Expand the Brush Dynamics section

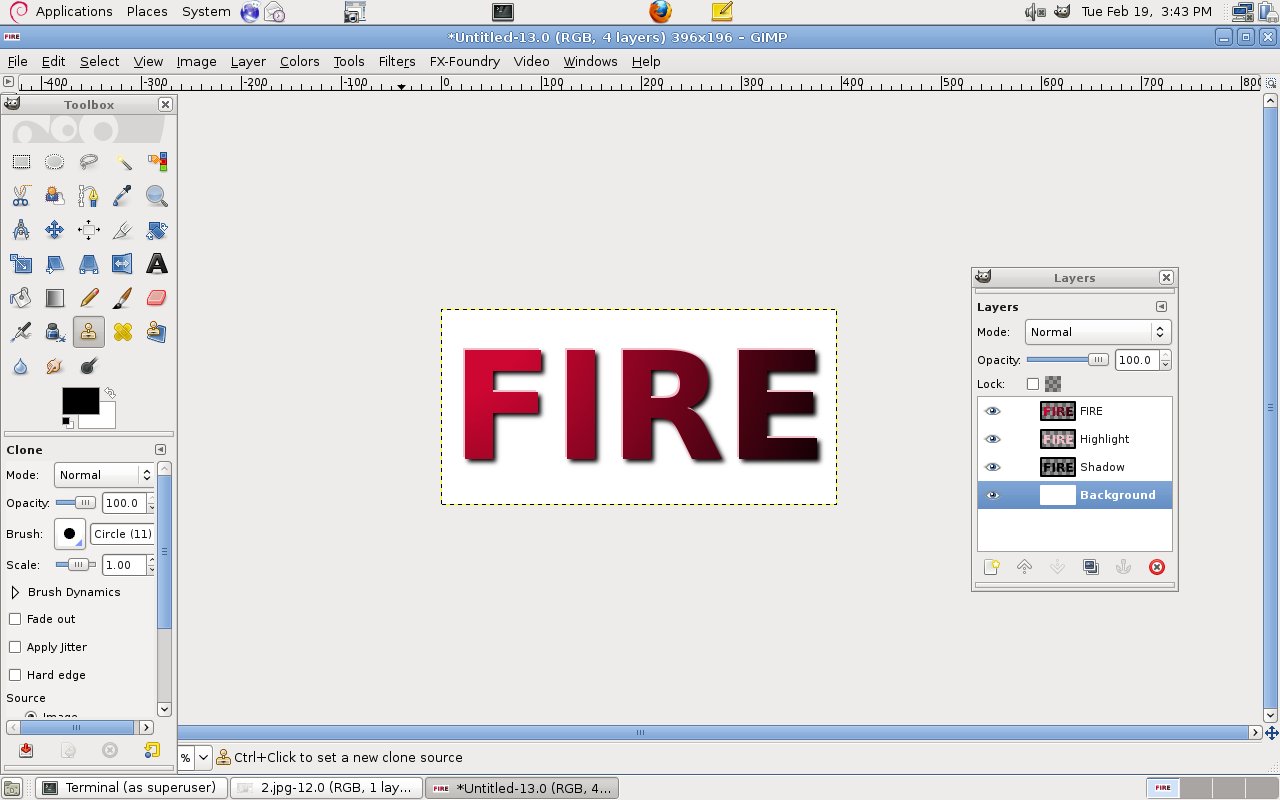pyautogui.click(x=15, y=592)
